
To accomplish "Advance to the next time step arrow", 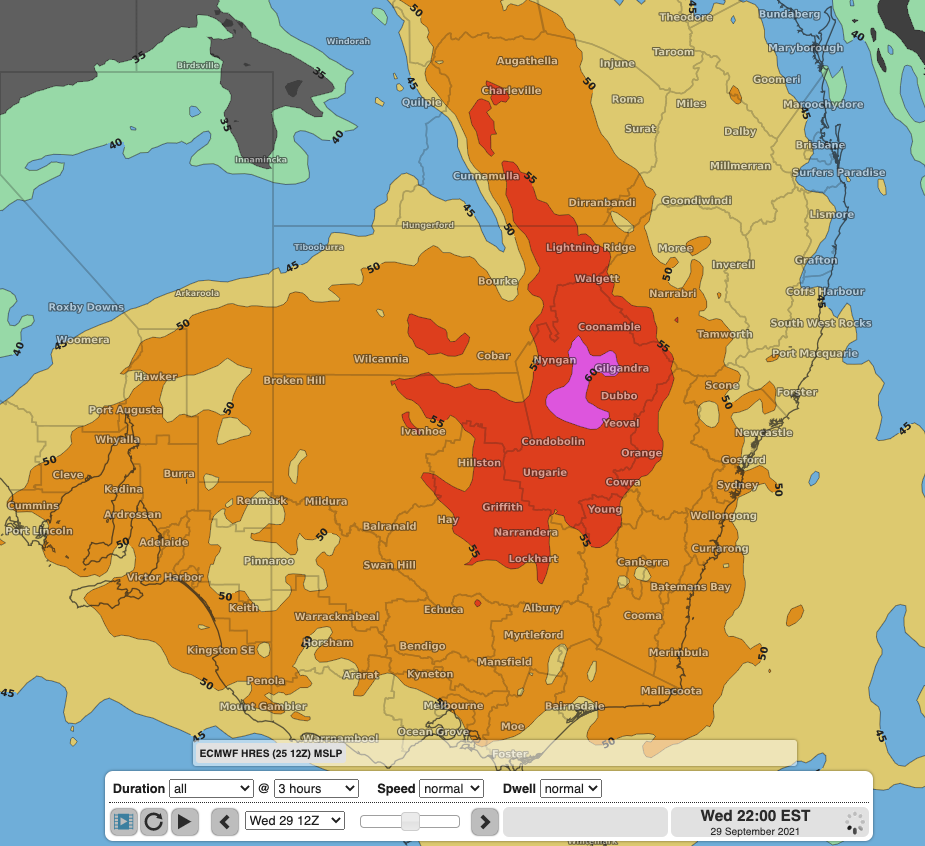I will 485,821.
